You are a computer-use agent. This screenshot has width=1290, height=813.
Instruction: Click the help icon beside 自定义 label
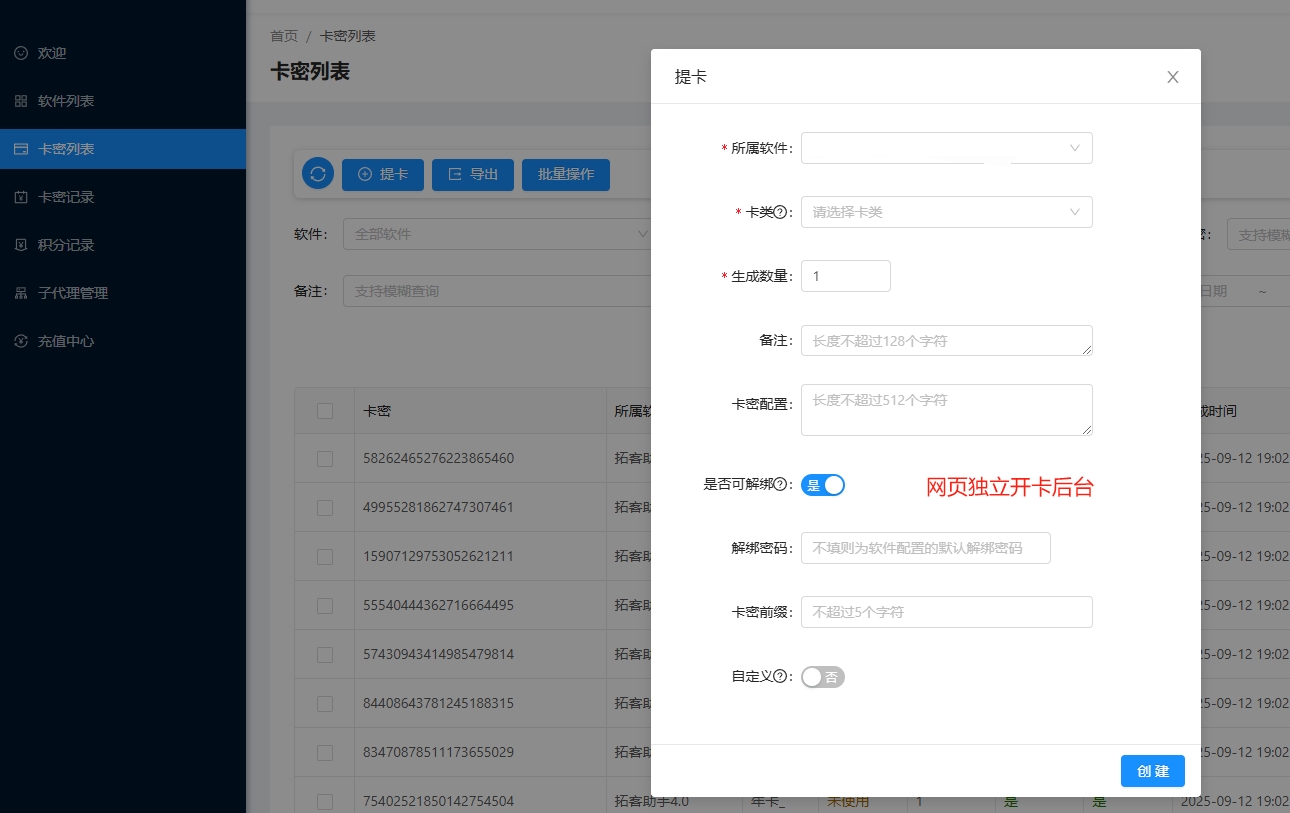coord(781,677)
